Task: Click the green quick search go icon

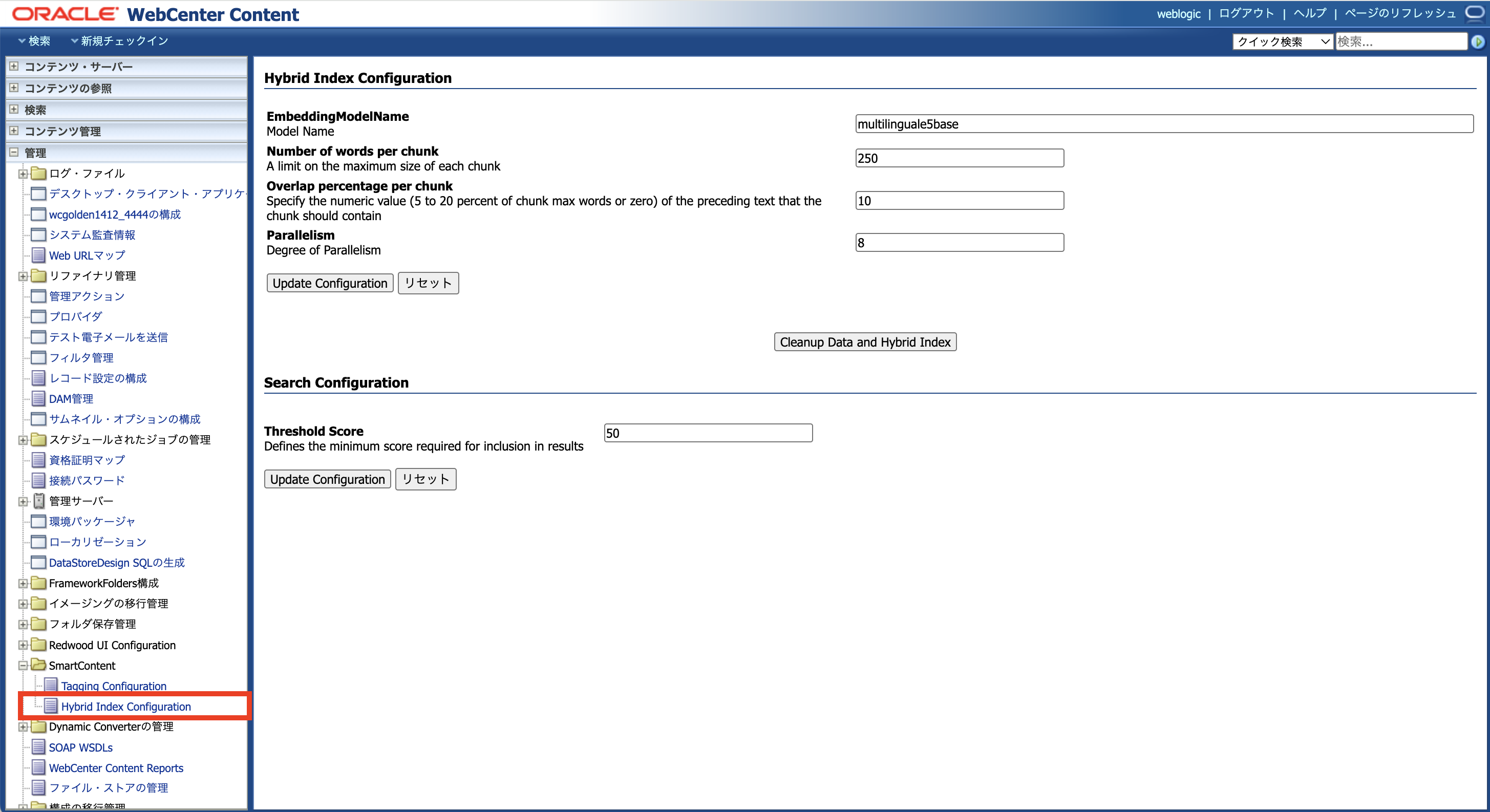Action: (x=1478, y=41)
